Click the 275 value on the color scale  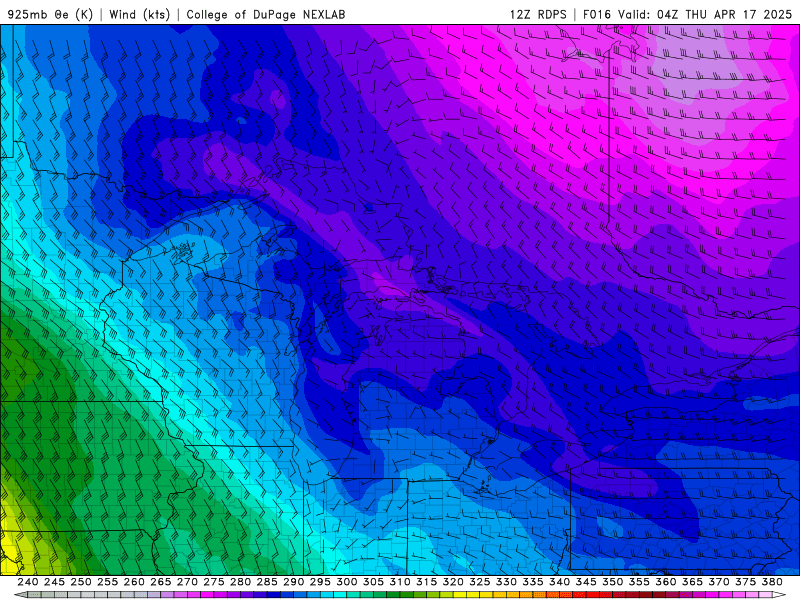214,582
